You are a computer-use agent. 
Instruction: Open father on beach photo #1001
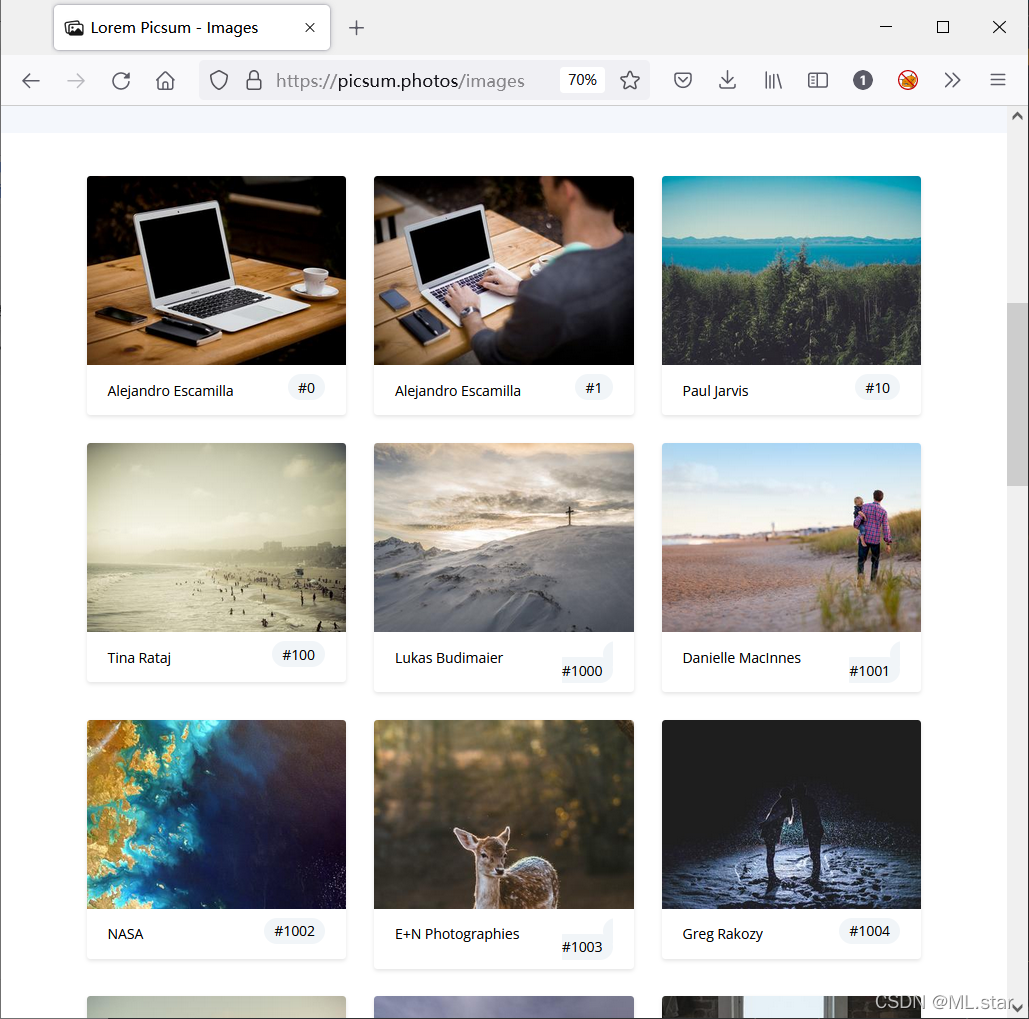click(791, 537)
